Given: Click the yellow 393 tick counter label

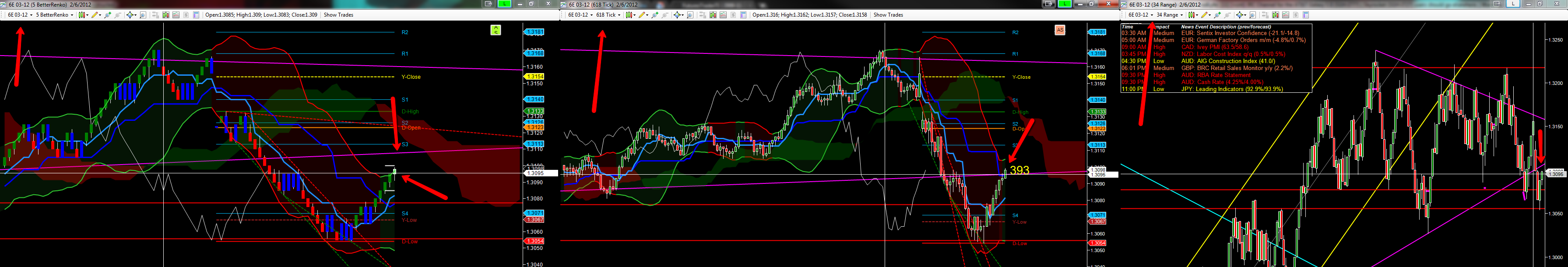Looking at the screenshot, I should pyautogui.click(x=1019, y=170).
